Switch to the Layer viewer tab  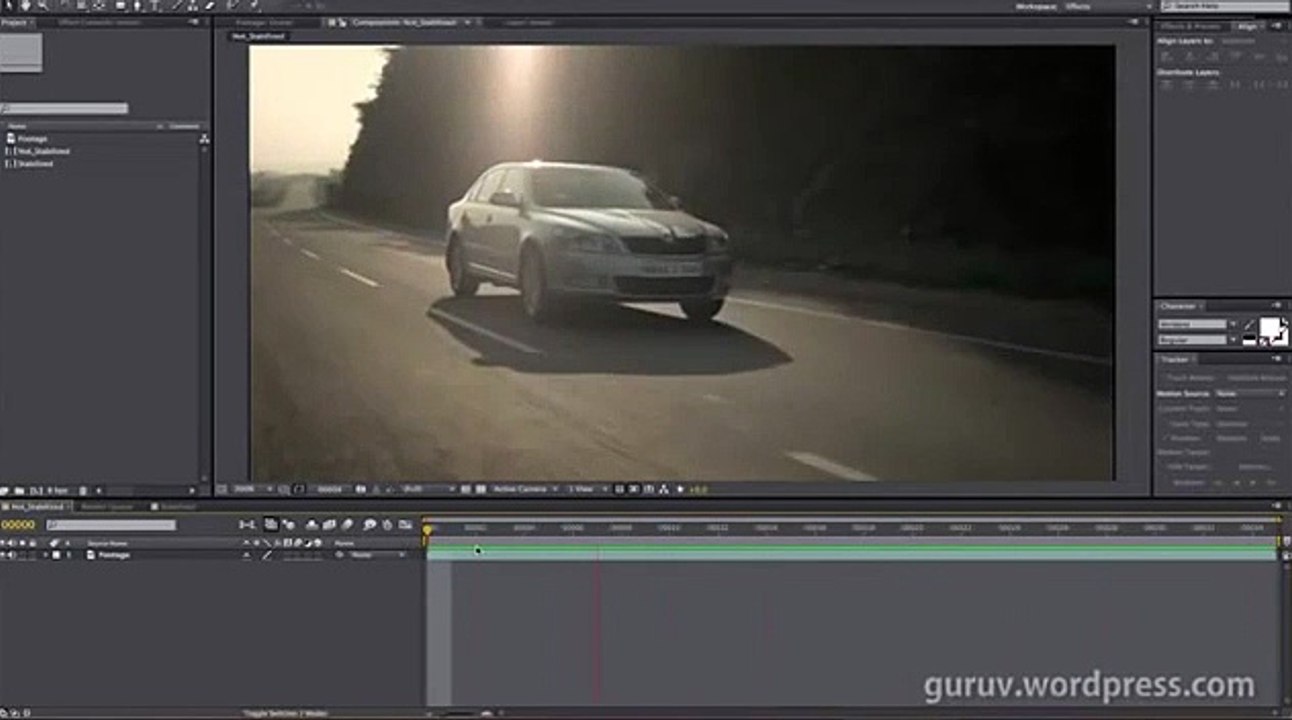point(529,22)
